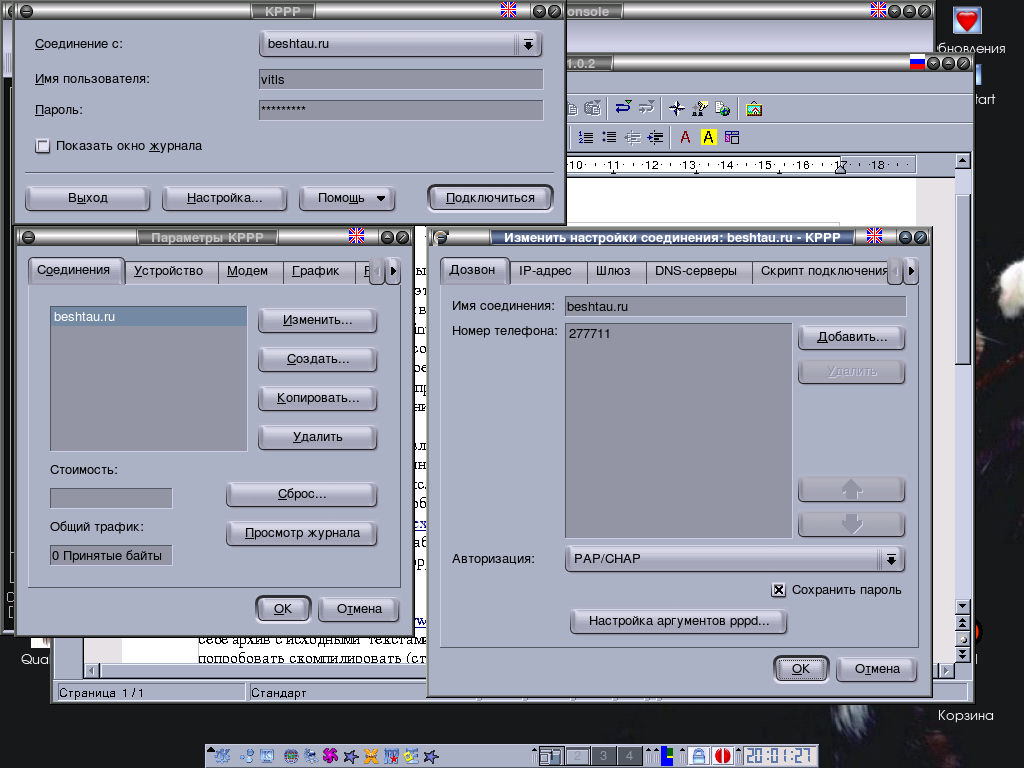
Task: Click the red logout icon in the panel
Action: click(x=722, y=756)
